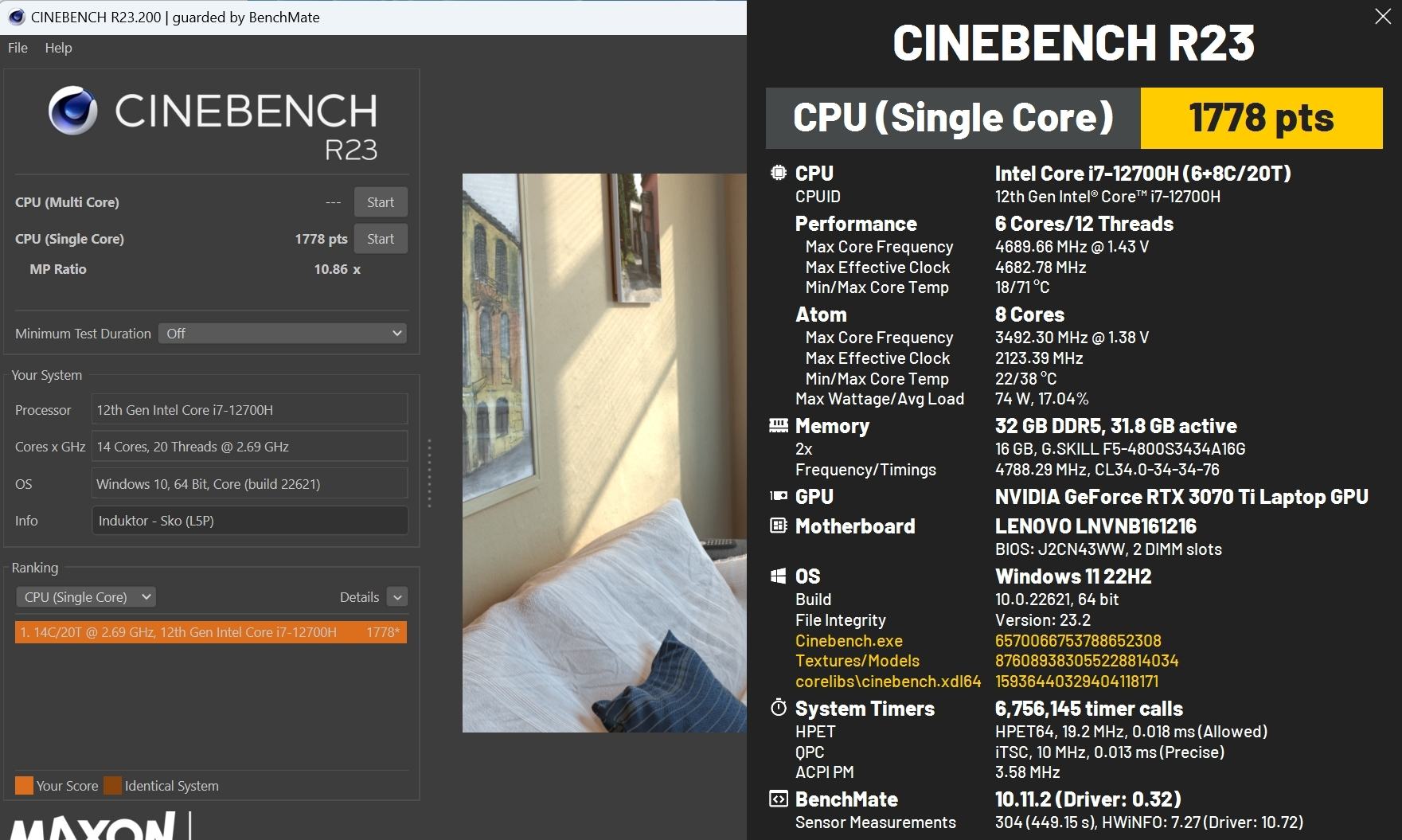Click the OS field
Viewport: 1402px width, 840px height.
249,484
